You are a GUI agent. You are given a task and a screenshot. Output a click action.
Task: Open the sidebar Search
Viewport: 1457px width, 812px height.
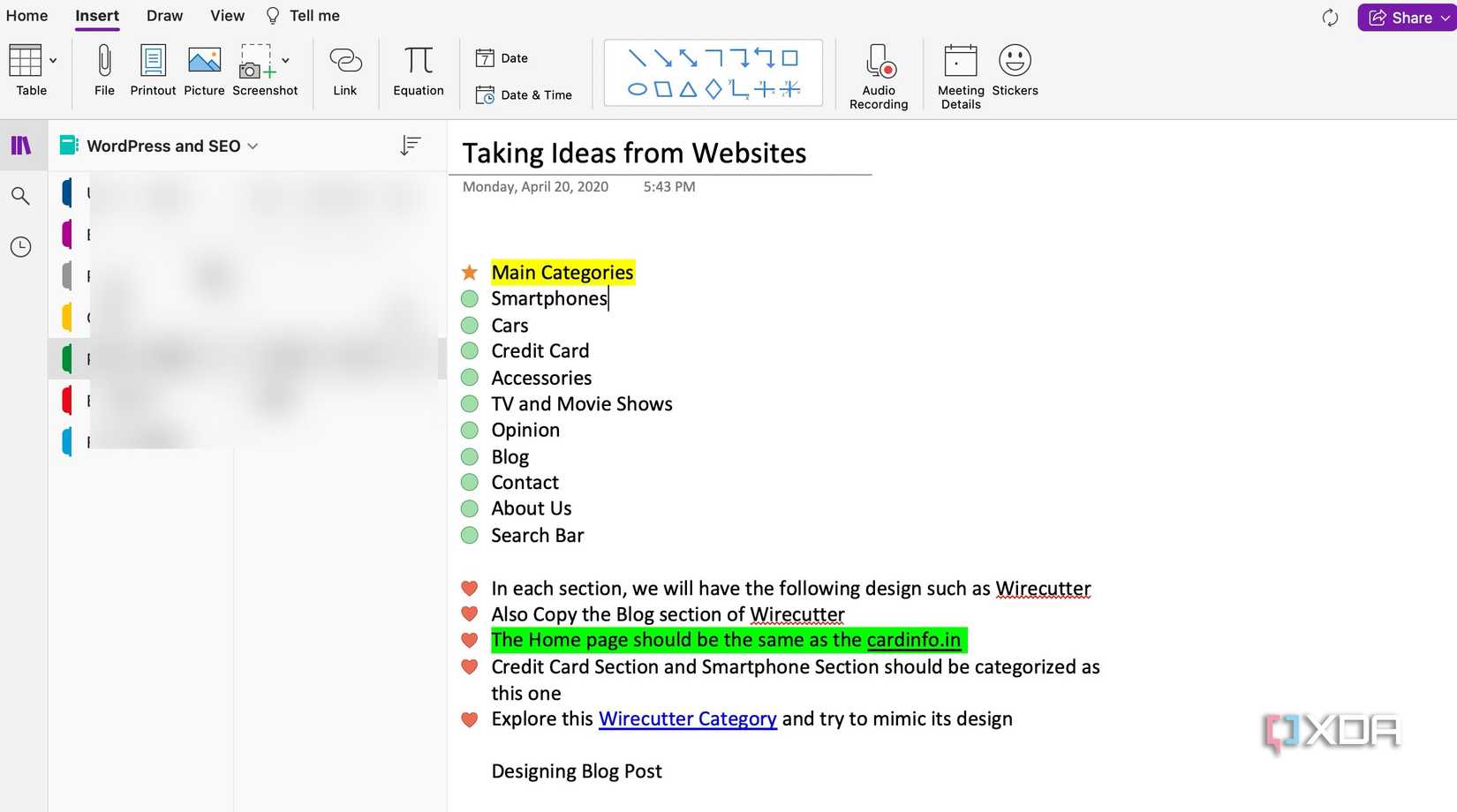(x=21, y=196)
